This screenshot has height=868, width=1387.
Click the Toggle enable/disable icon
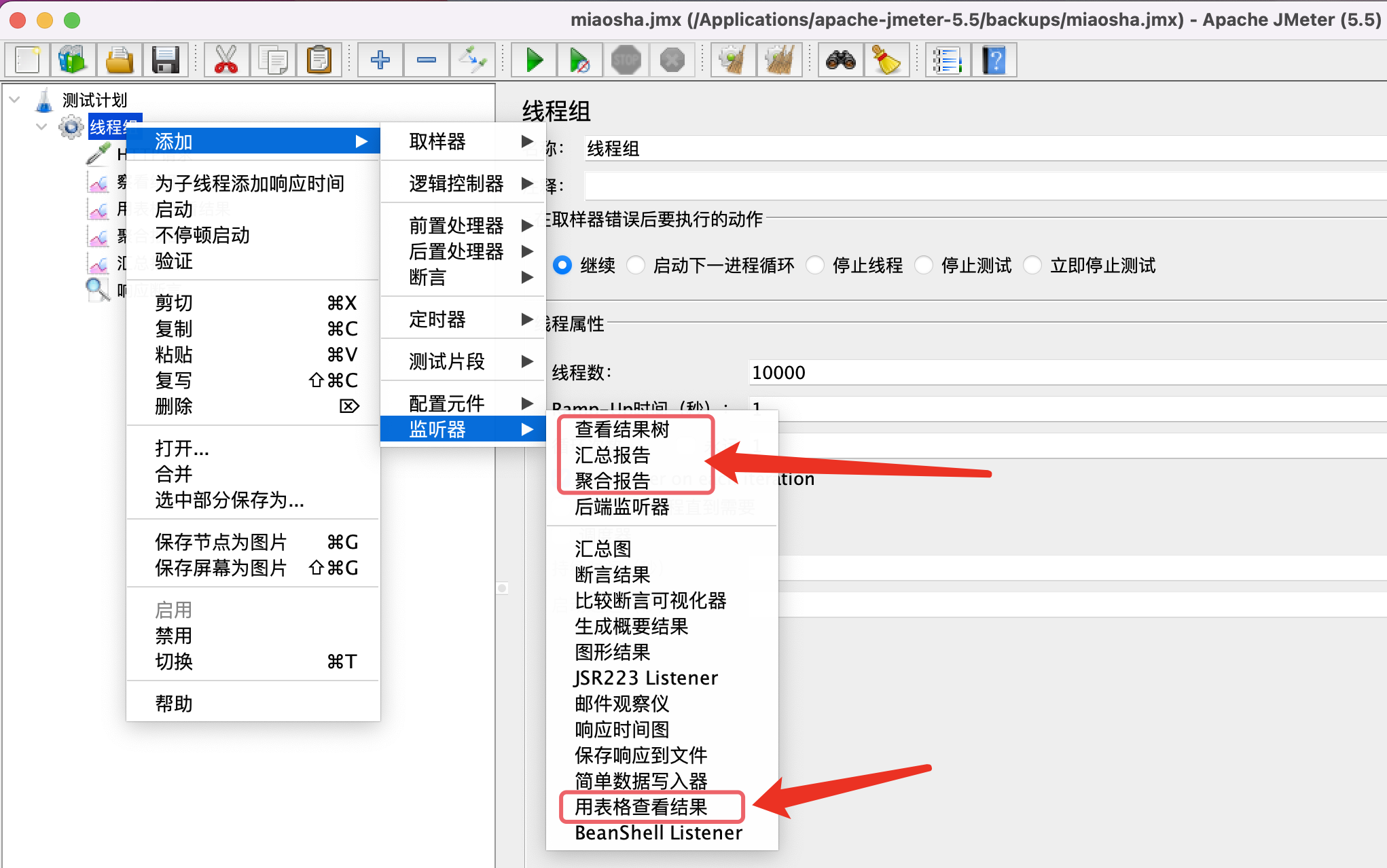[x=472, y=60]
